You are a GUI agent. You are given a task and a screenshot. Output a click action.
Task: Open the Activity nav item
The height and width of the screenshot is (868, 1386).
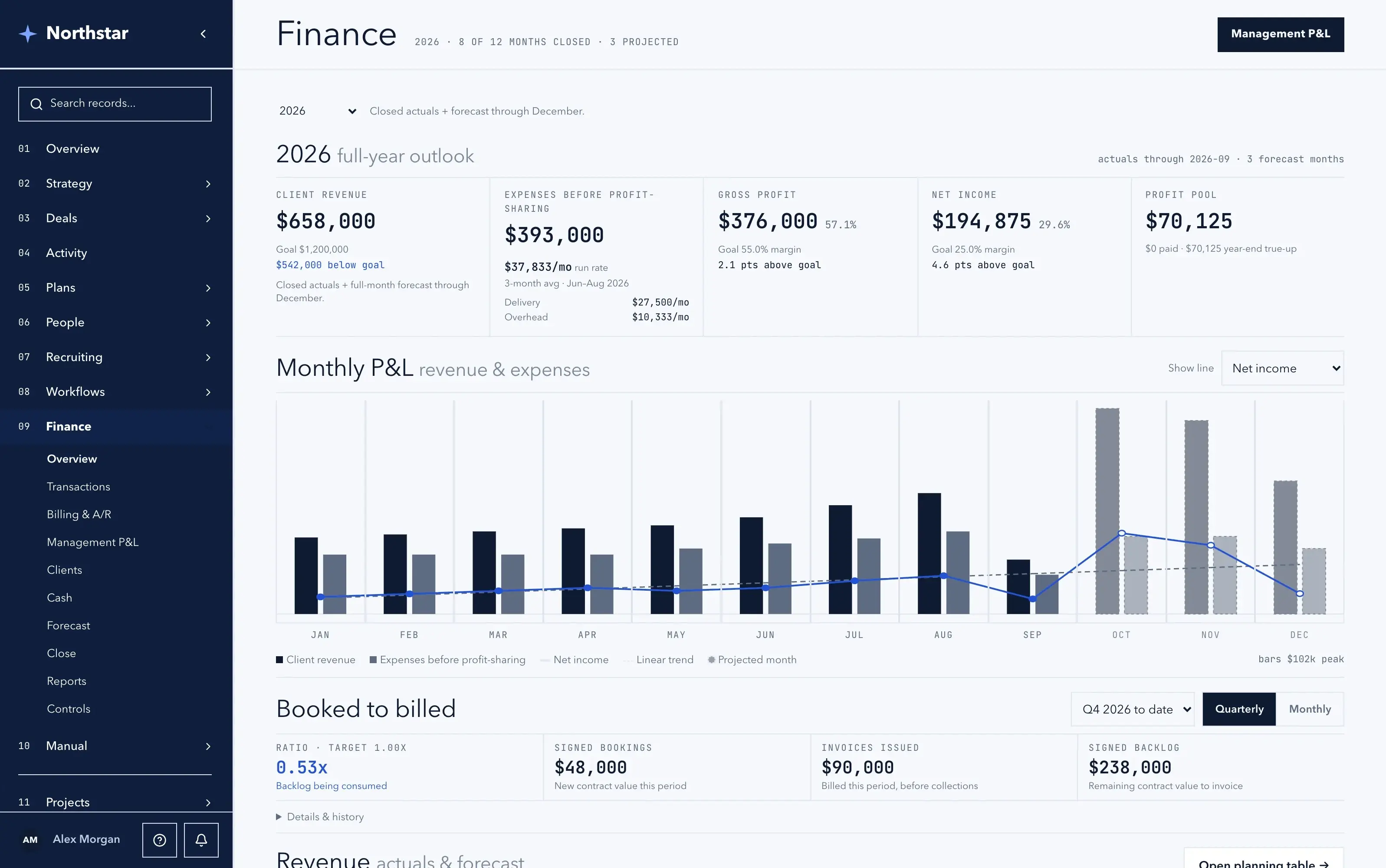click(x=115, y=253)
